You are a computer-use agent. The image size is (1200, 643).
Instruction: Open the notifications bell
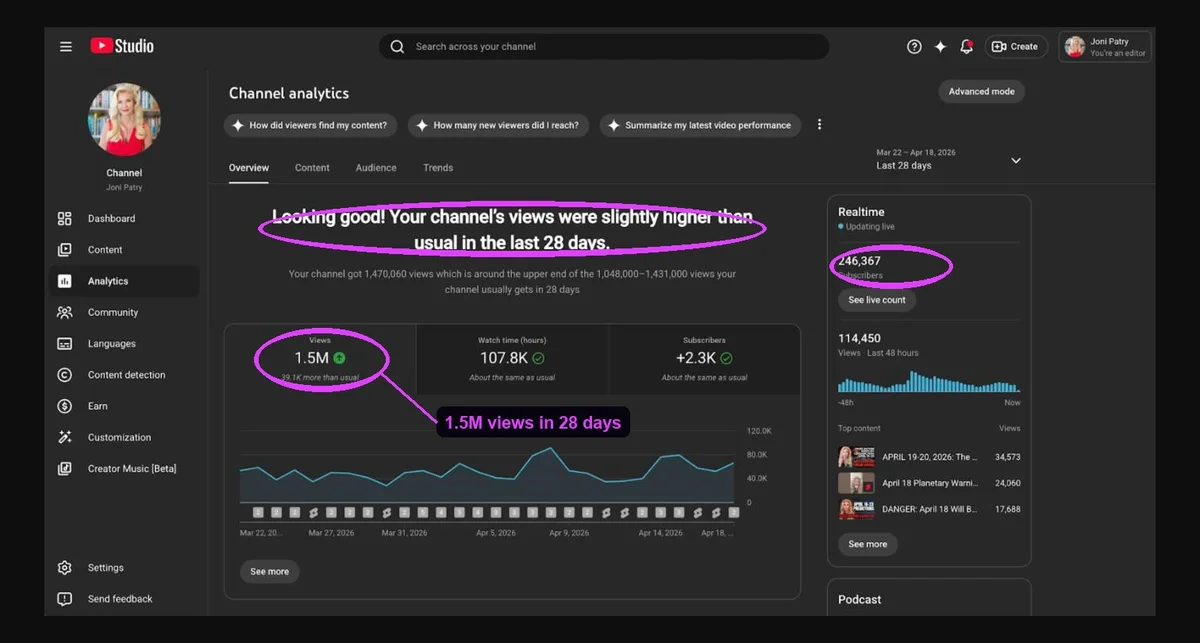click(966, 46)
